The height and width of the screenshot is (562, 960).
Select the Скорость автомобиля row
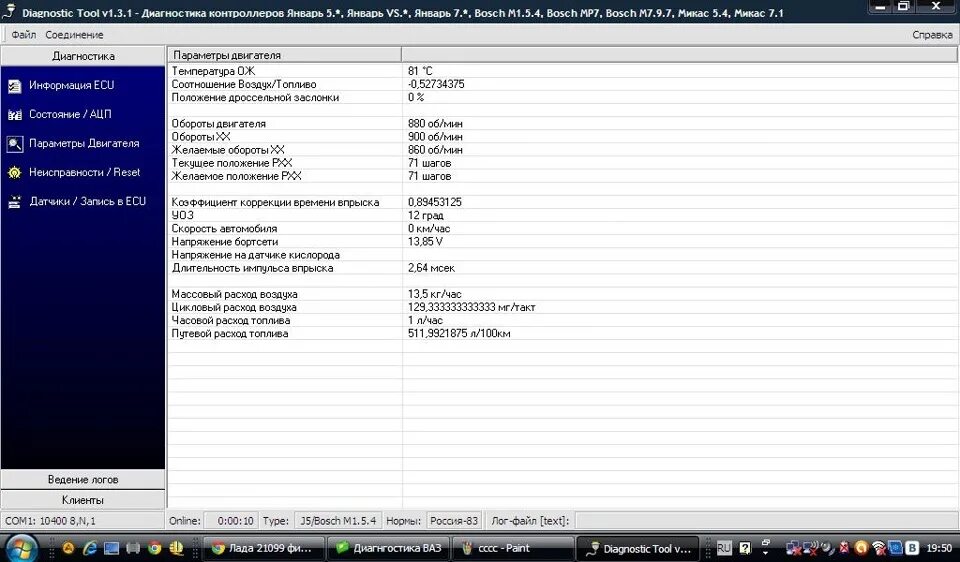point(562,228)
